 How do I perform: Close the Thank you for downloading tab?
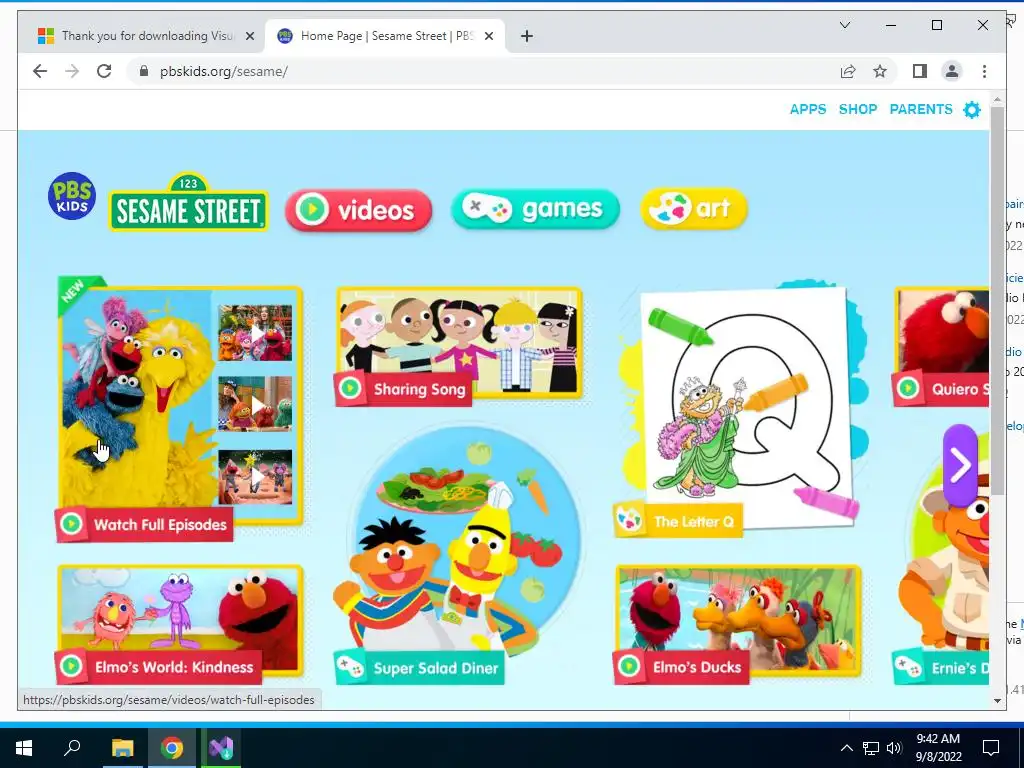pos(249,37)
